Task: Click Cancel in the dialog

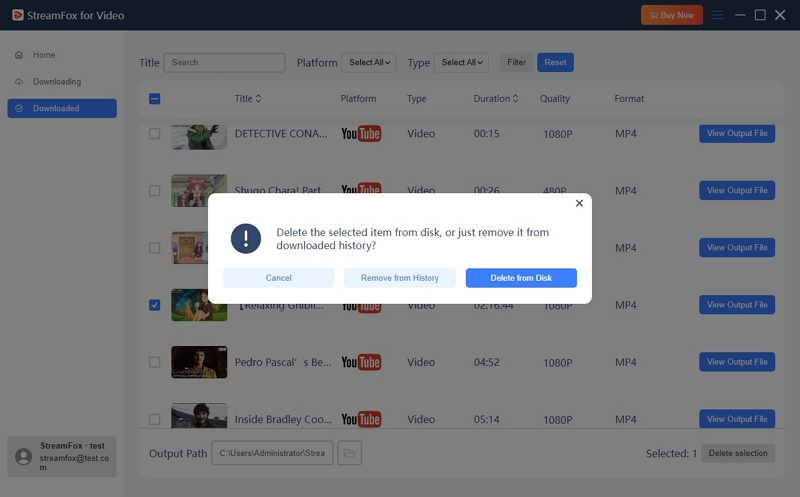Action: click(279, 278)
